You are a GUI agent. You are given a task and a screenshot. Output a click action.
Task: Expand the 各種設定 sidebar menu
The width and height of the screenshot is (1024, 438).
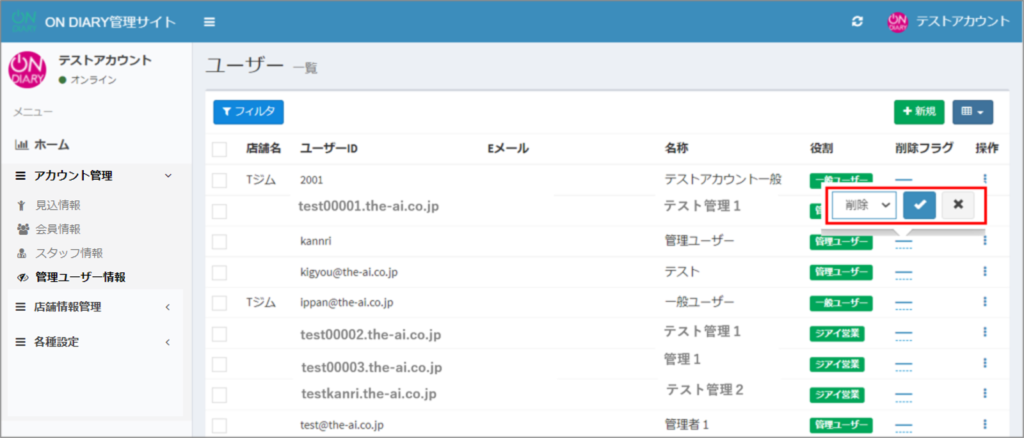tap(92, 342)
